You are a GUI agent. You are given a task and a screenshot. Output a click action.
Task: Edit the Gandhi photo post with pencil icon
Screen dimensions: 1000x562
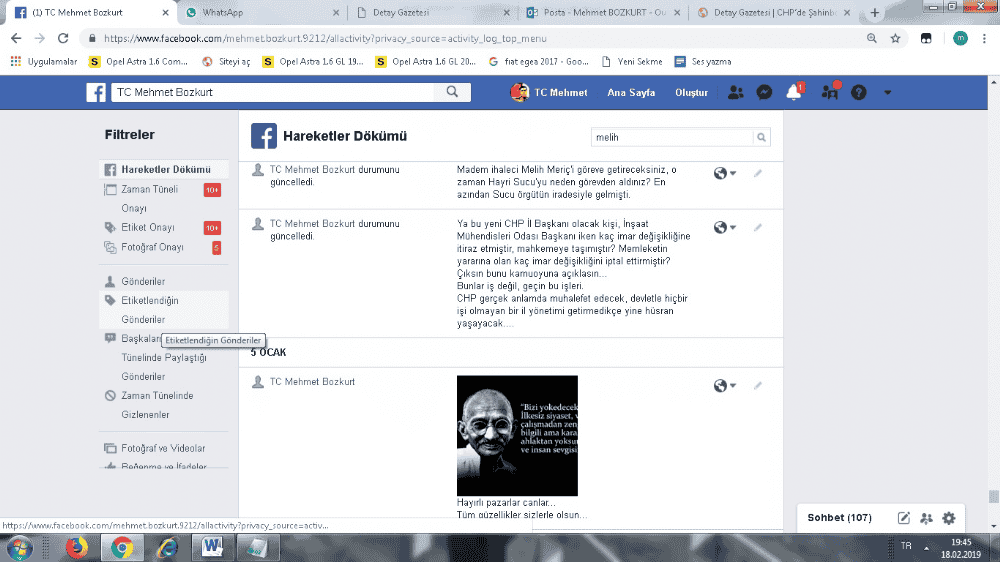[x=757, y=385]
